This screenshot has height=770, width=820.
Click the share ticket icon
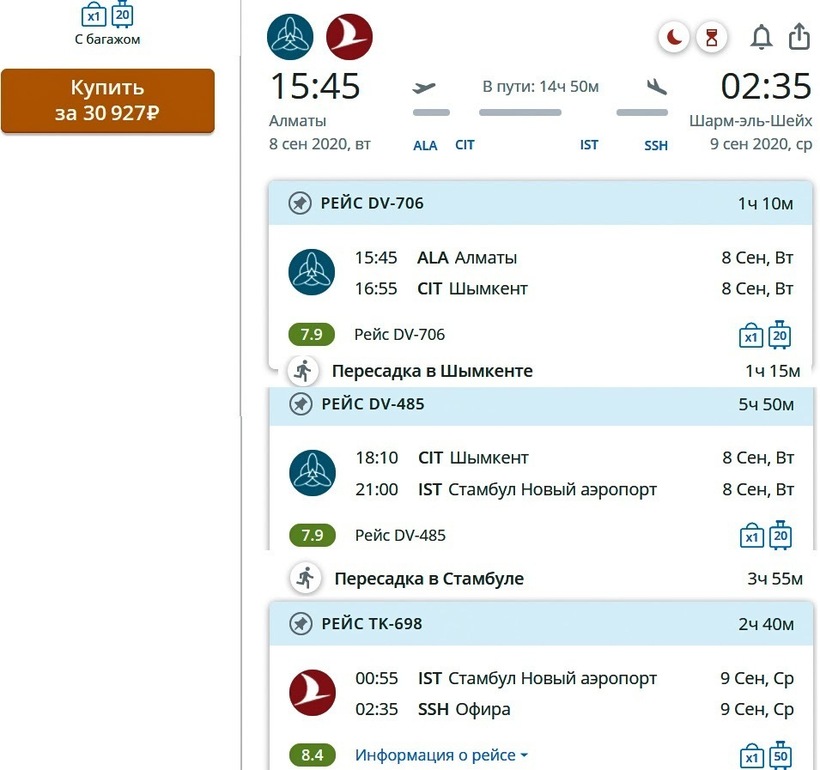pyautogui.click(x=799, y=37)
